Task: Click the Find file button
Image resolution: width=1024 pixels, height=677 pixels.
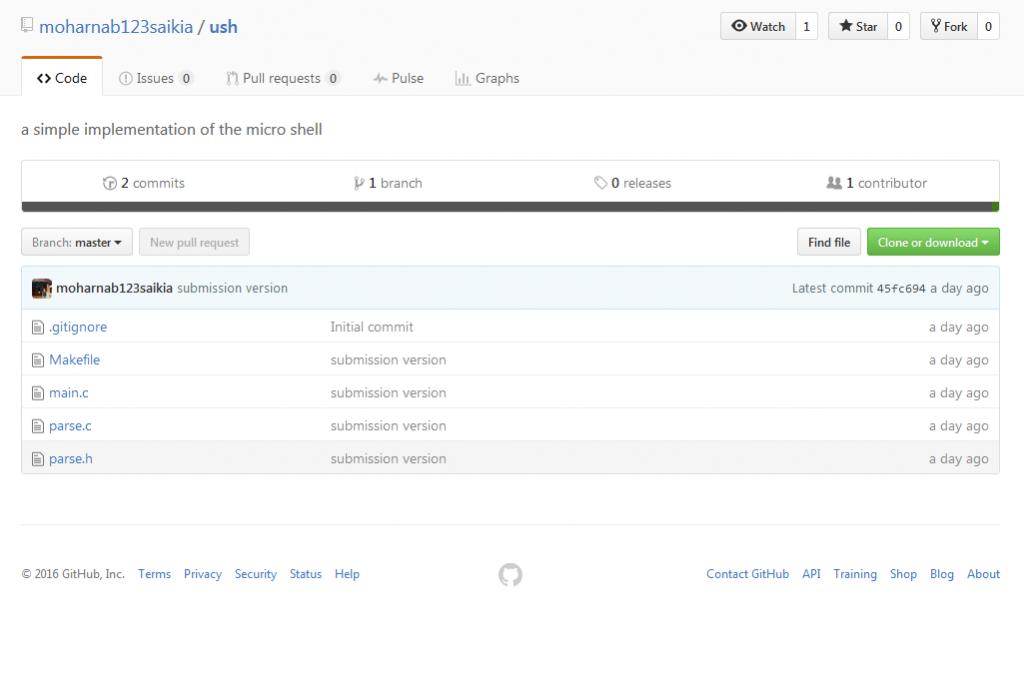Action: (829, 242)
